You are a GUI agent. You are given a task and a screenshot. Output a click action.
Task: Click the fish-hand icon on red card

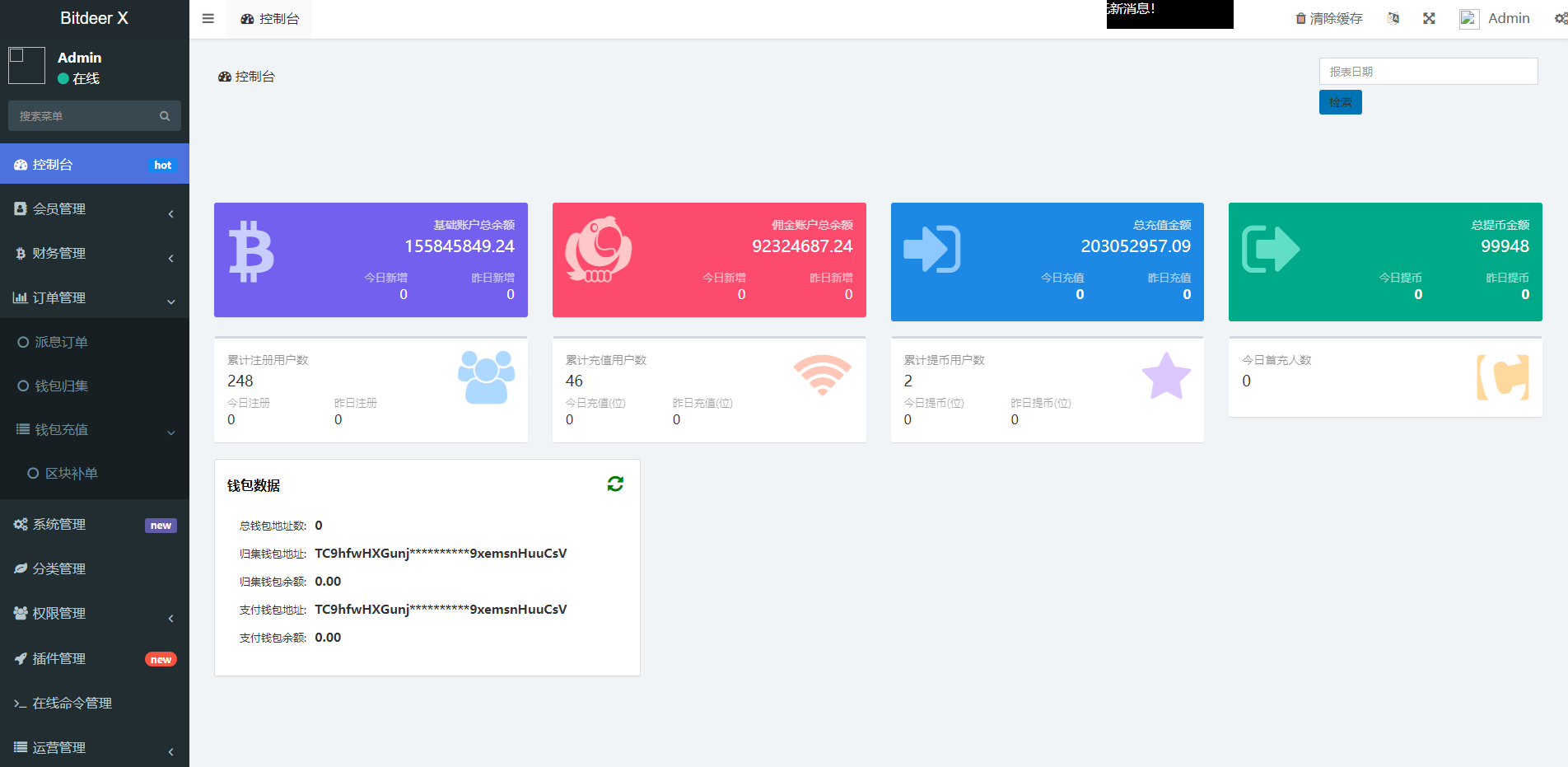coord(599,250)
